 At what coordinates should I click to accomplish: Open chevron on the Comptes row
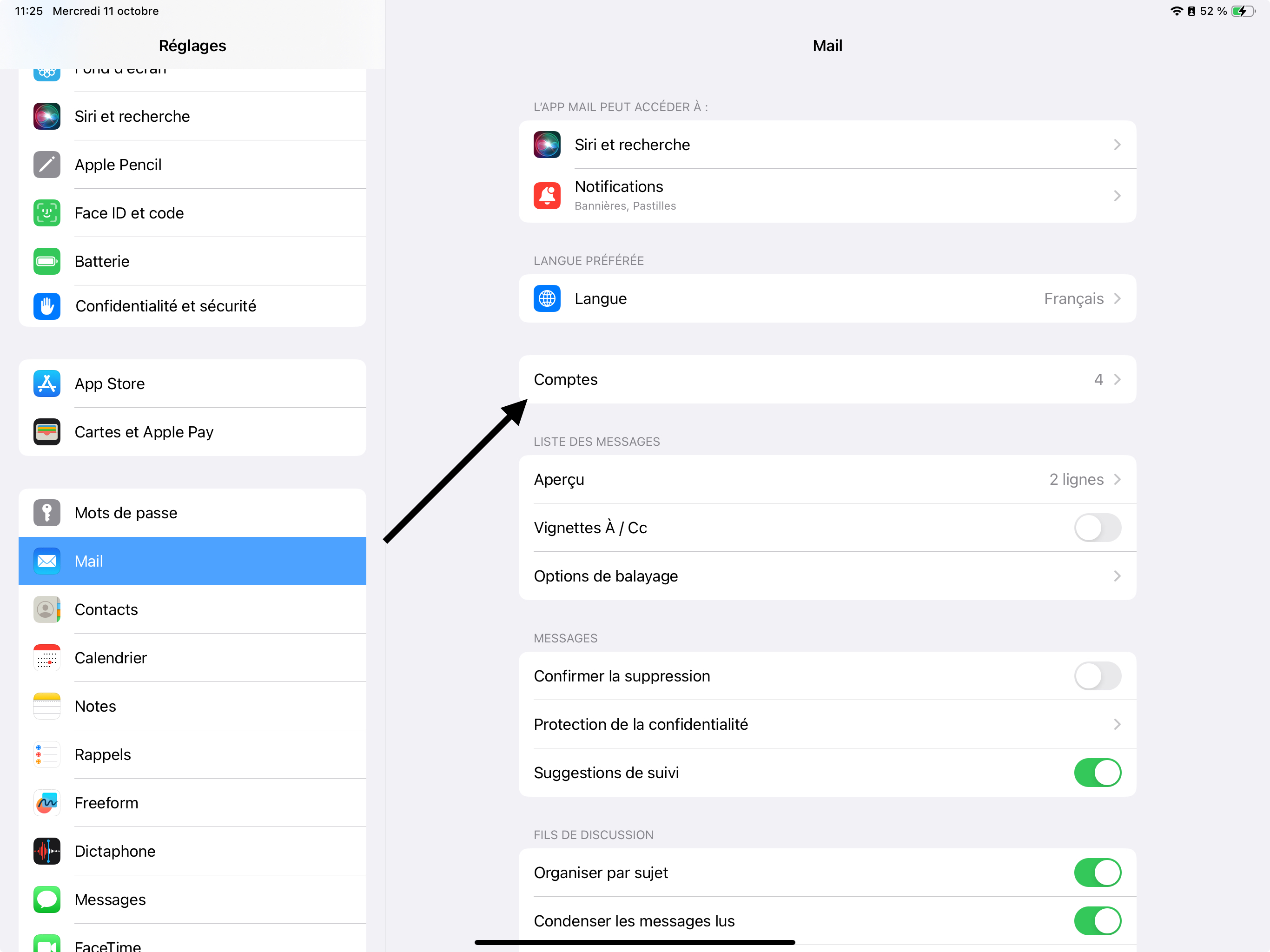point(1117,379)
